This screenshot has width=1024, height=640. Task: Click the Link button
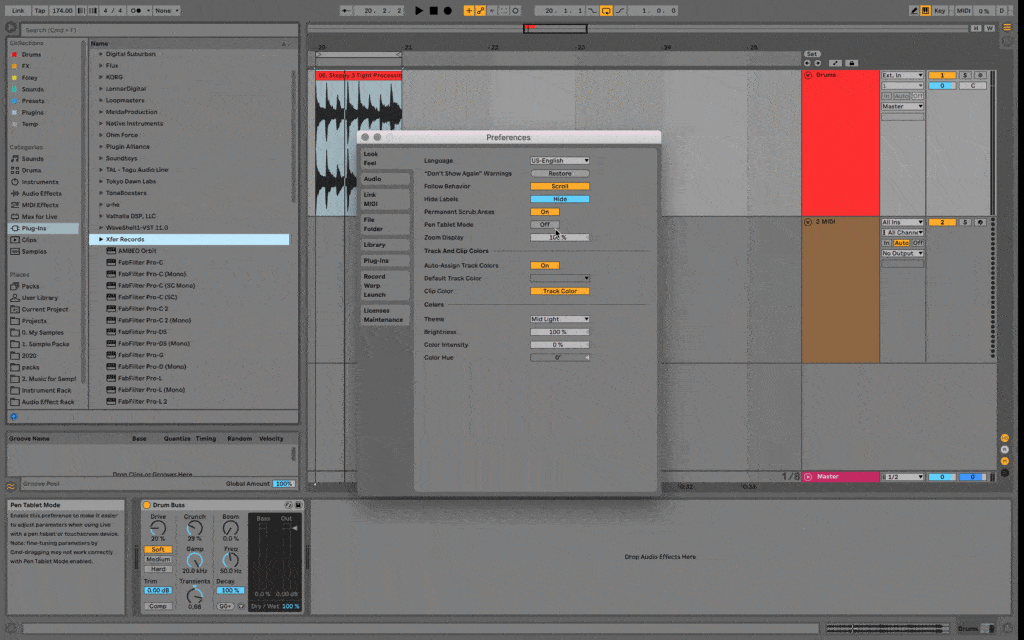coord(18,10)
